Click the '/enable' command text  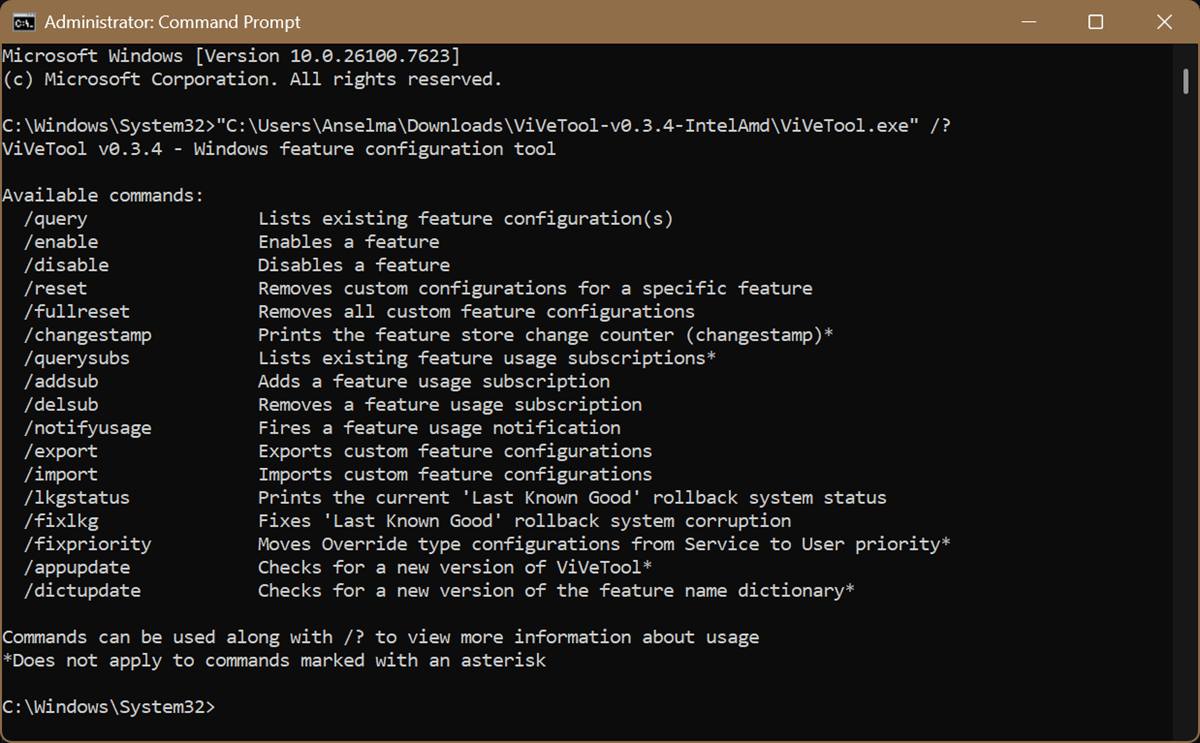[x=61, y=241]
